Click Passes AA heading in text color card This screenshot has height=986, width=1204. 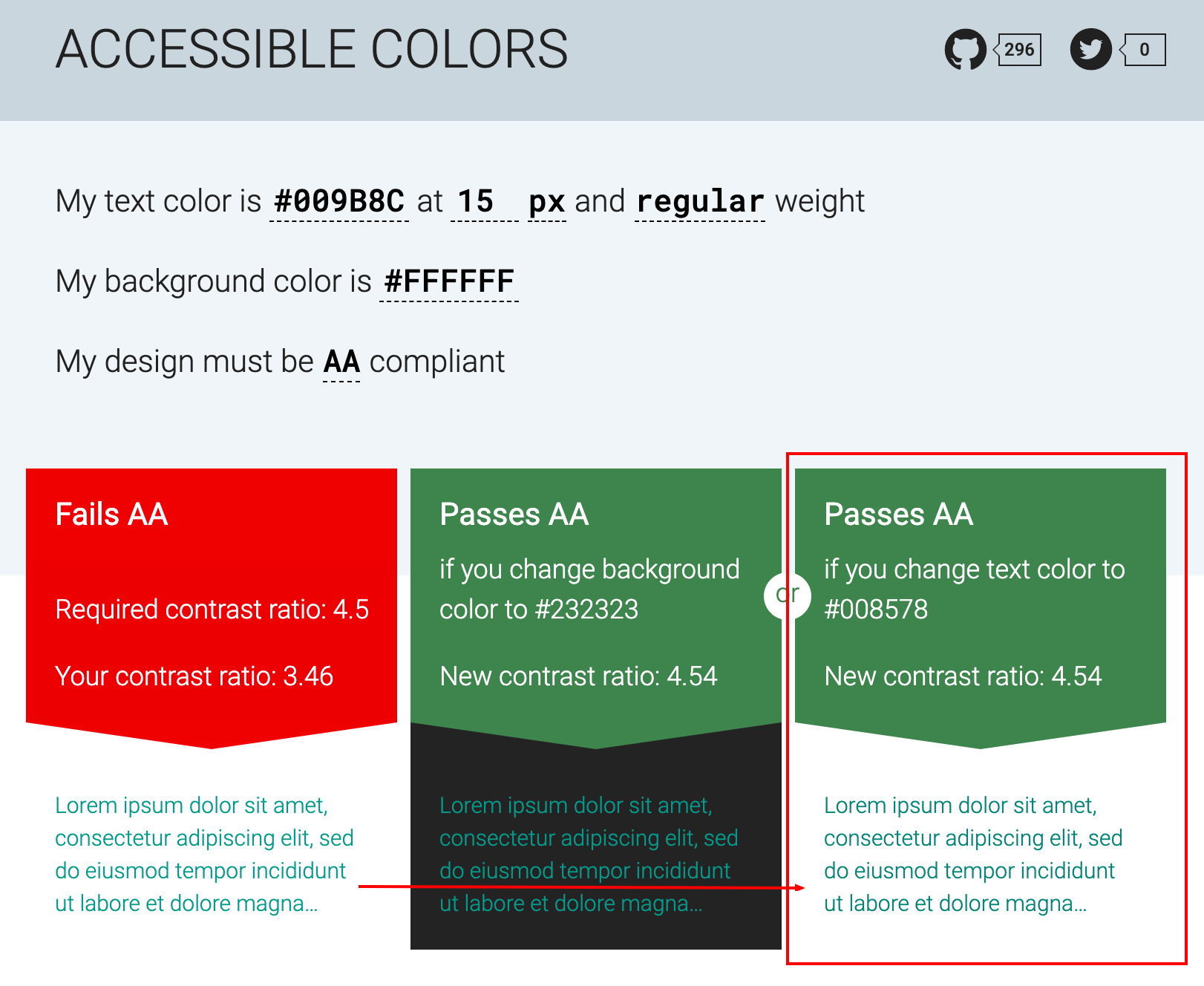(x=898, y=514)
